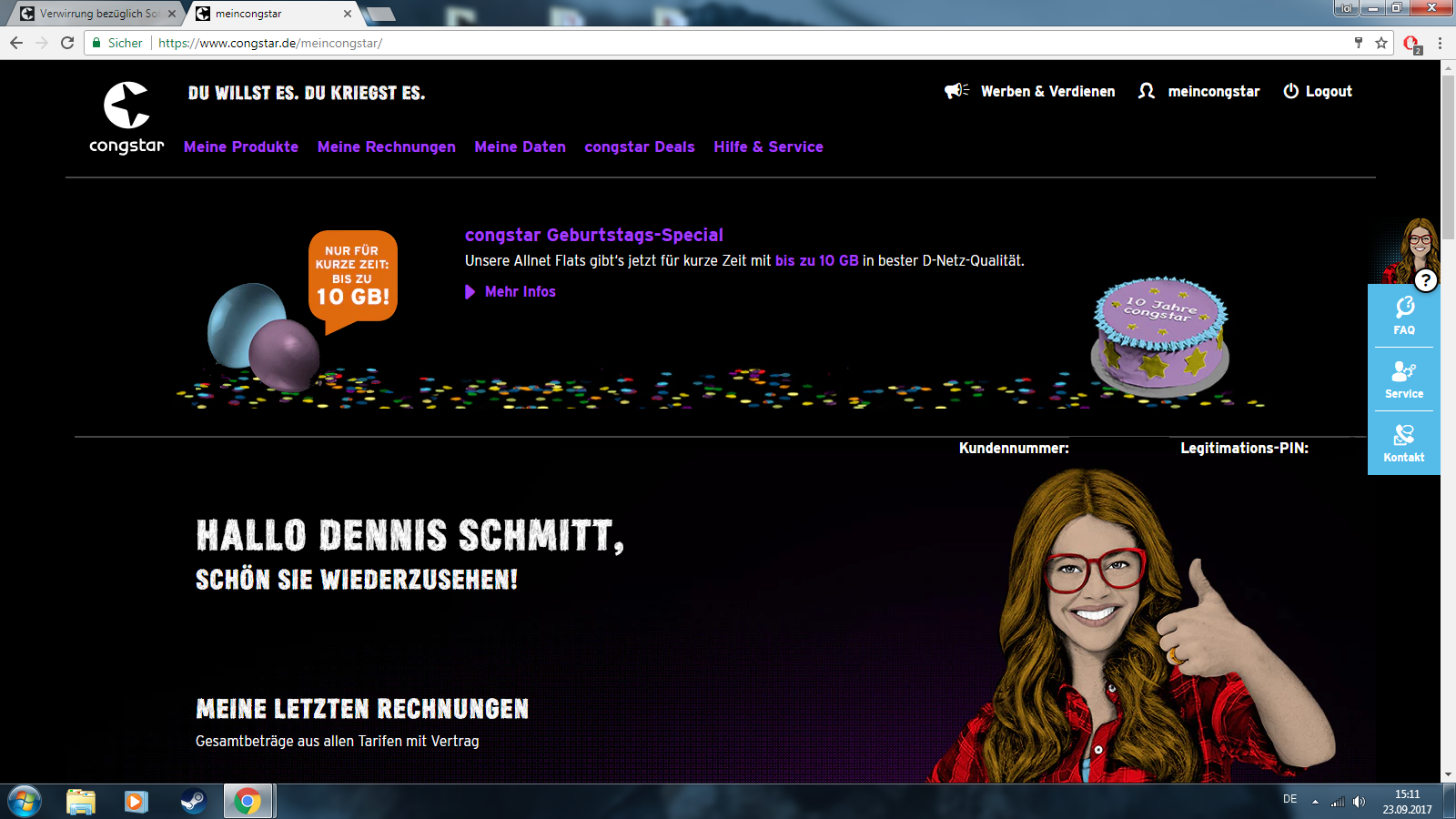Screen dimensions: 1456x819
Task: Go to Hilfe & Service menu
Action: coord(768,147)
